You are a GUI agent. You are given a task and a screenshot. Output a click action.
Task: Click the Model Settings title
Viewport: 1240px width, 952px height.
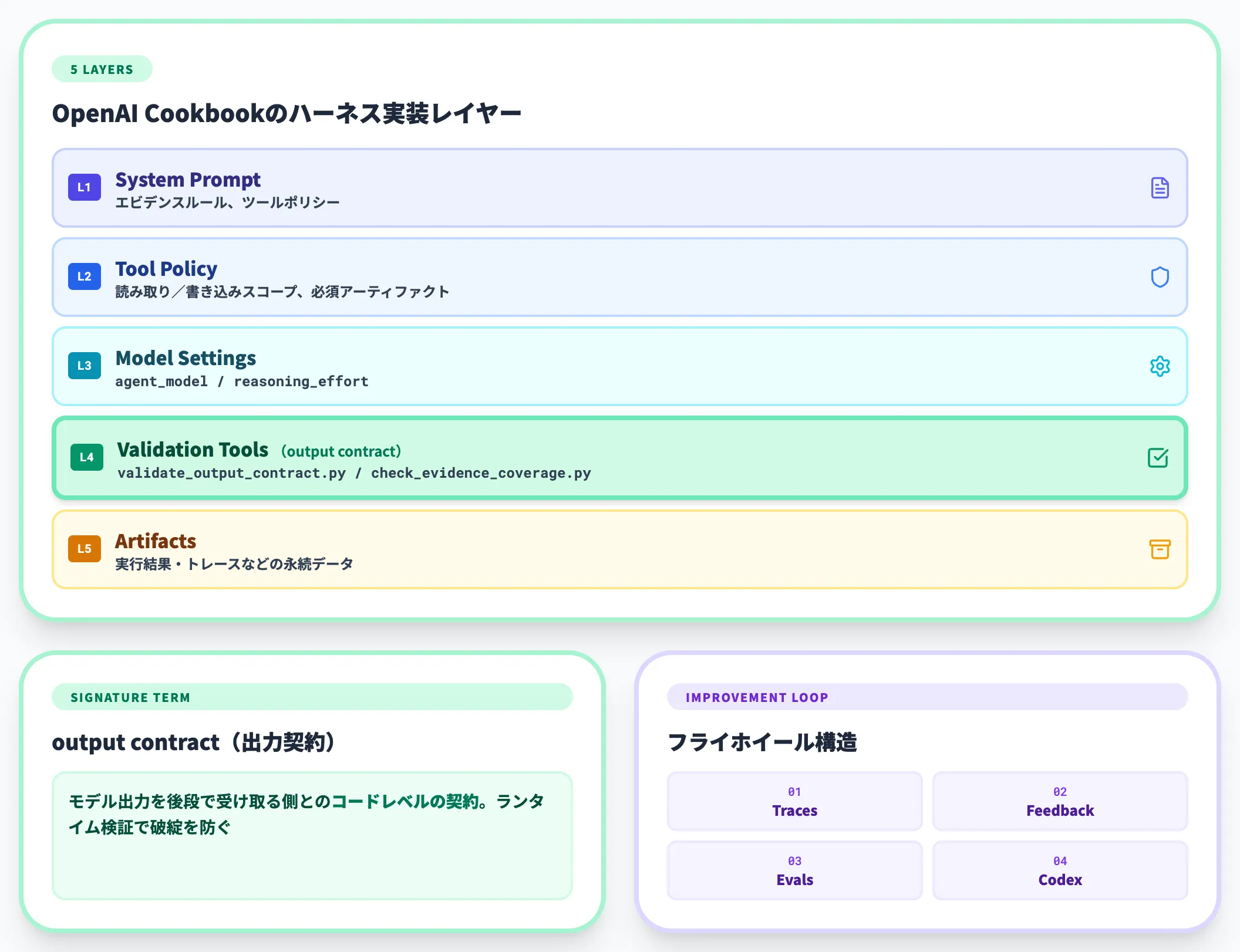pyautogui.click(x=186, y=358)
